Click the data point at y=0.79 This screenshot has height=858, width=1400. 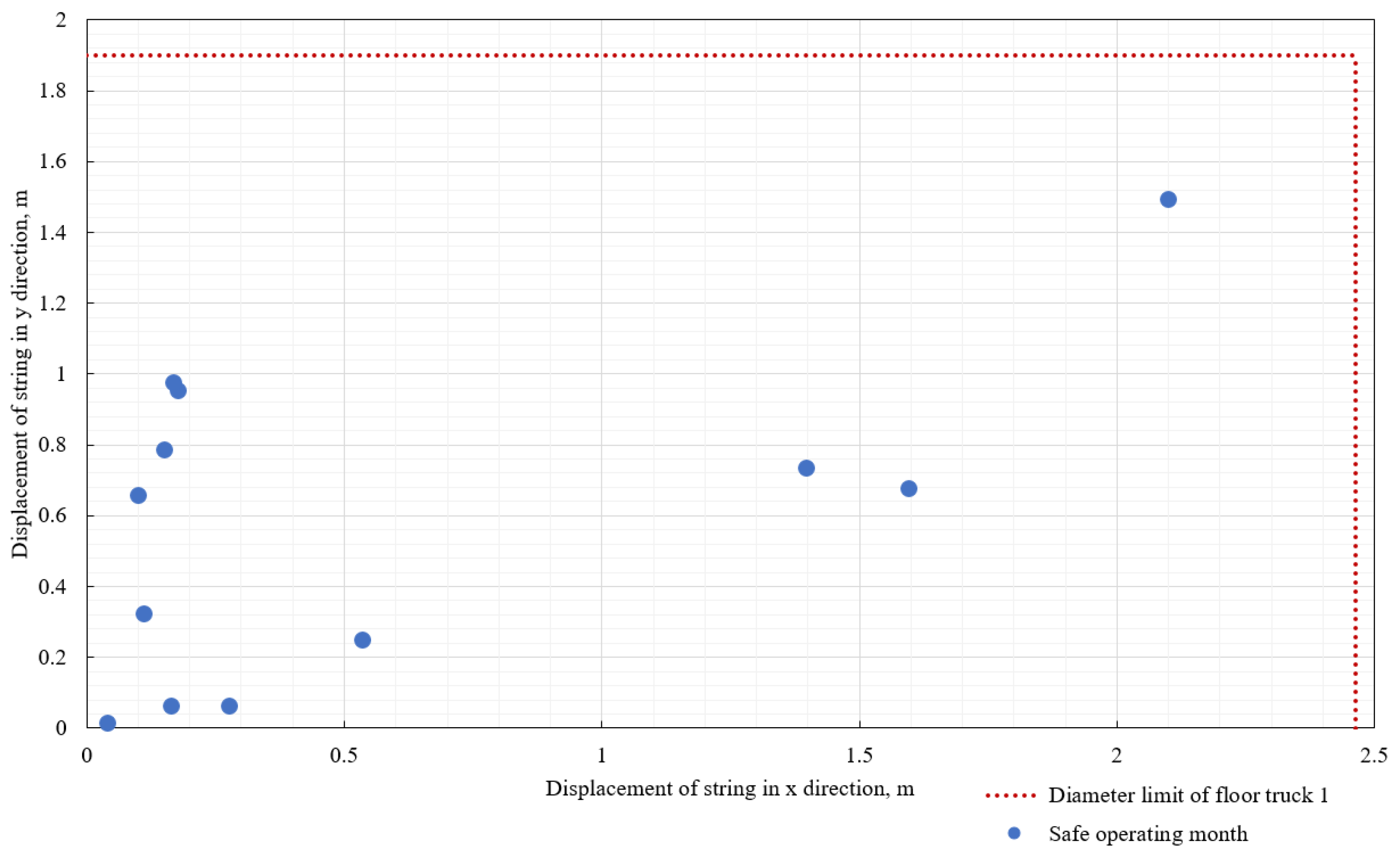tap(164, 450)
